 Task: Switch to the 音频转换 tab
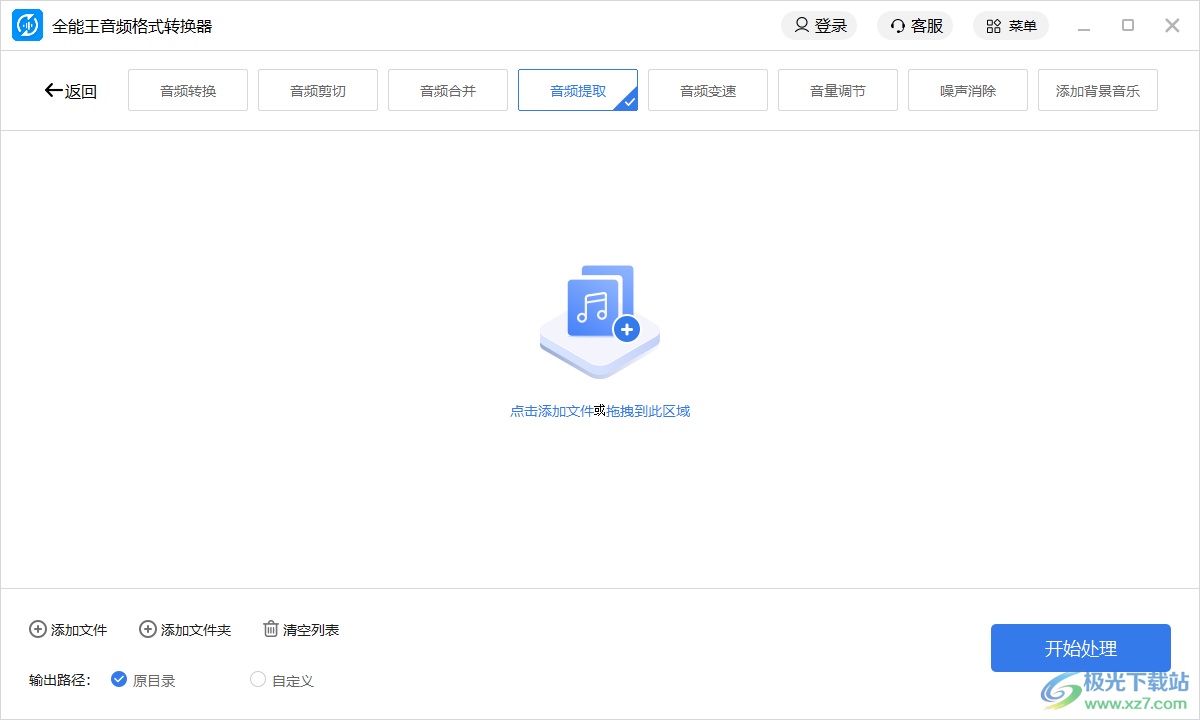tap(188, 90)
